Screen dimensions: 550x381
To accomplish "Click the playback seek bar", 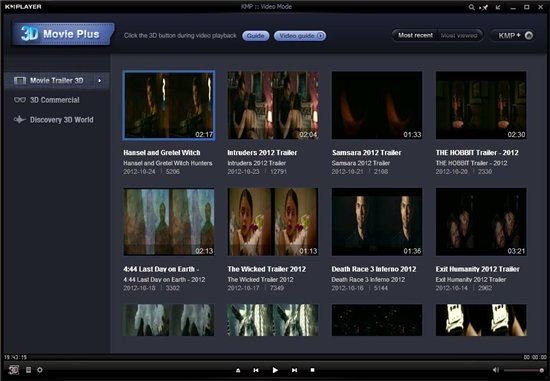I will point(275,357).
